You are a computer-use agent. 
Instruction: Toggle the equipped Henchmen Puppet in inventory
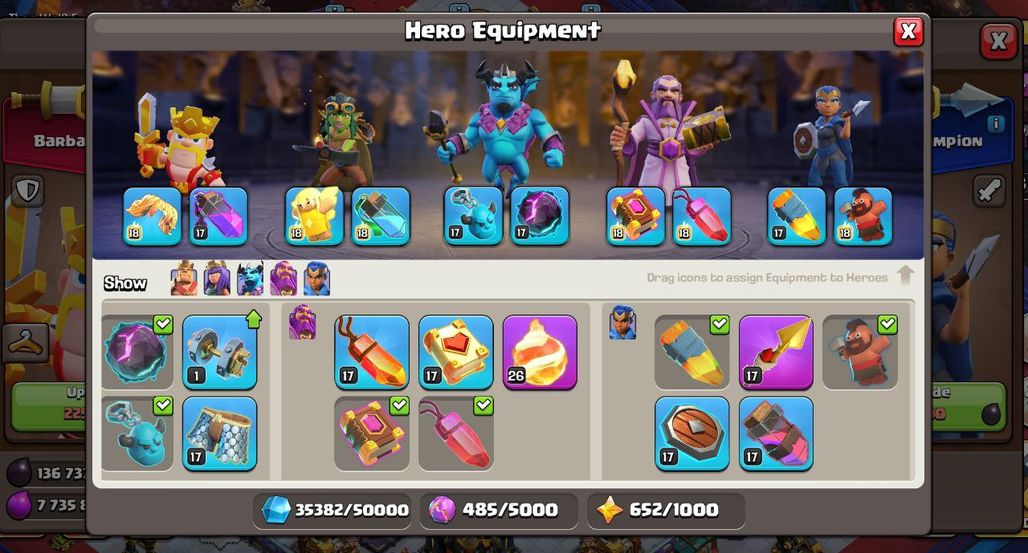coord(138,434)
